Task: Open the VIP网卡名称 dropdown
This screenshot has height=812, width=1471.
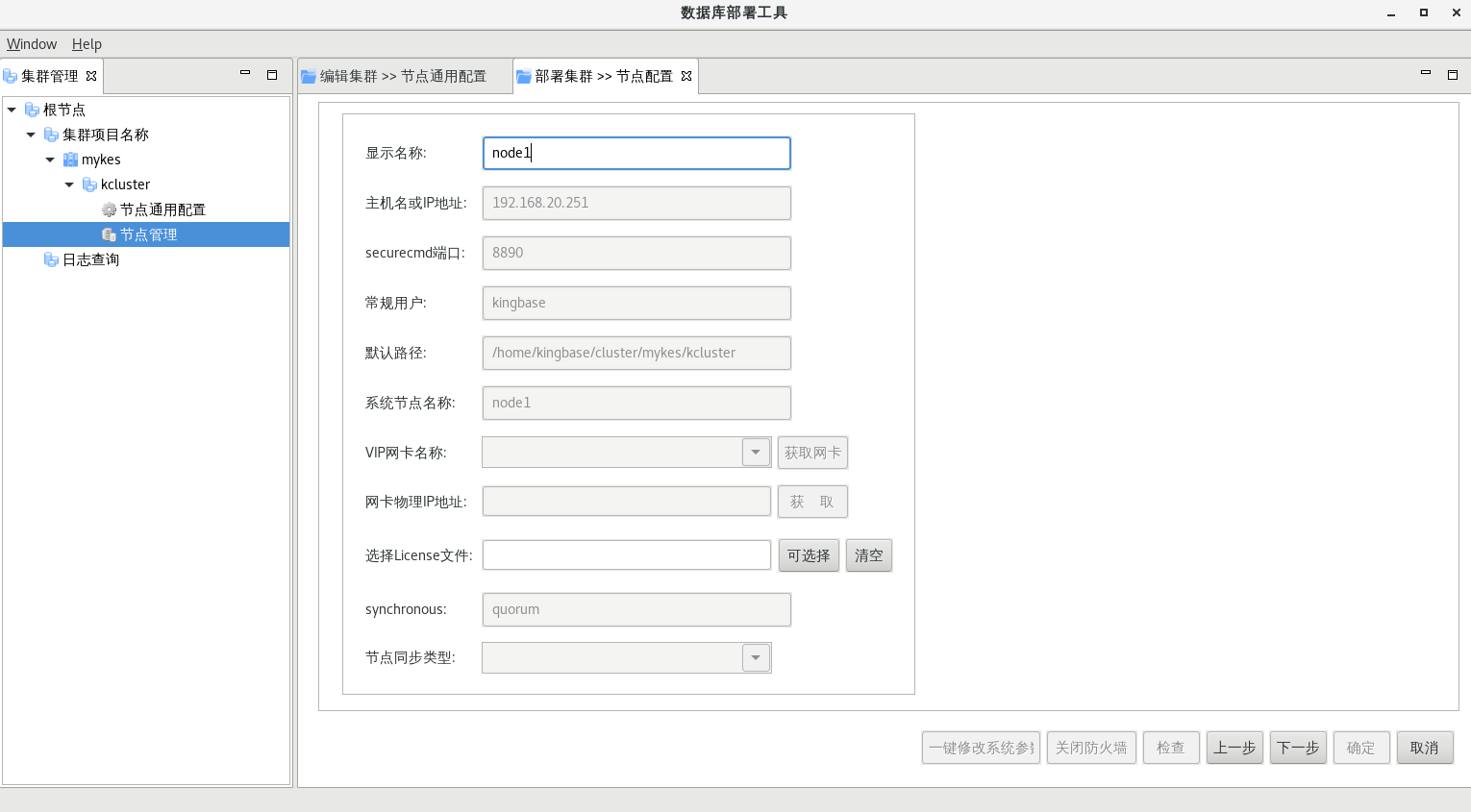Action: (756, 453)
